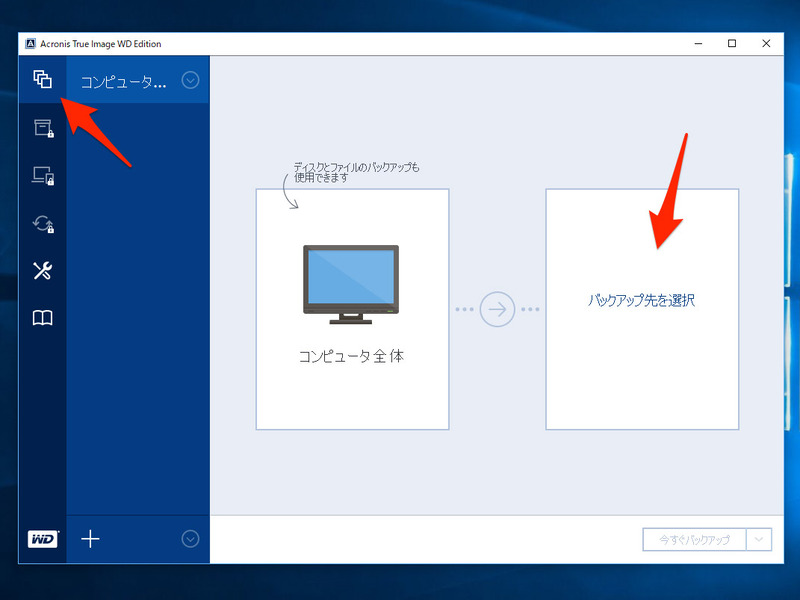
Task: Open the Tools wrench and screwdriver icon
Action: [x=42, y=270]
